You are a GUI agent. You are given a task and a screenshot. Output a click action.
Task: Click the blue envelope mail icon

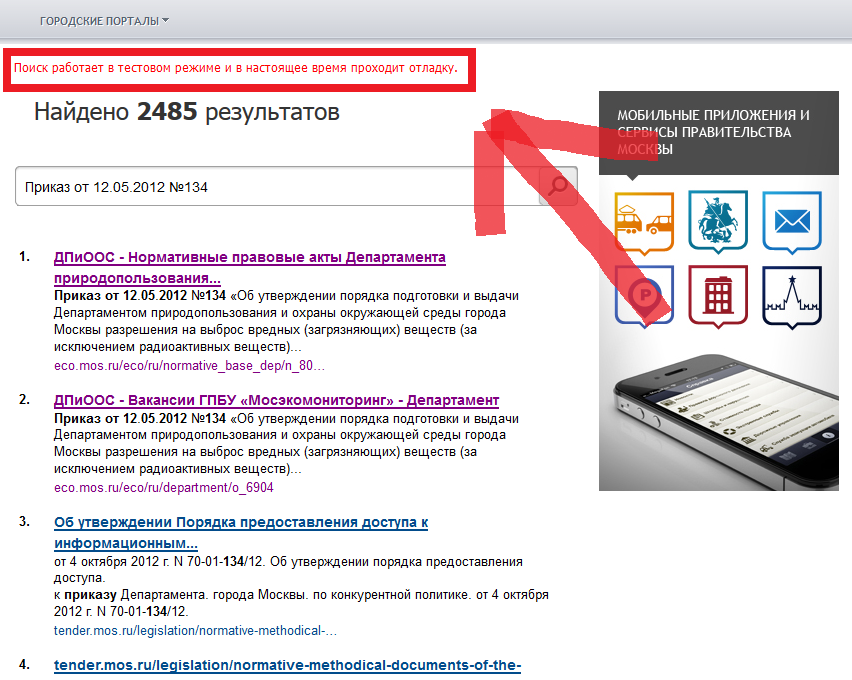792,221
